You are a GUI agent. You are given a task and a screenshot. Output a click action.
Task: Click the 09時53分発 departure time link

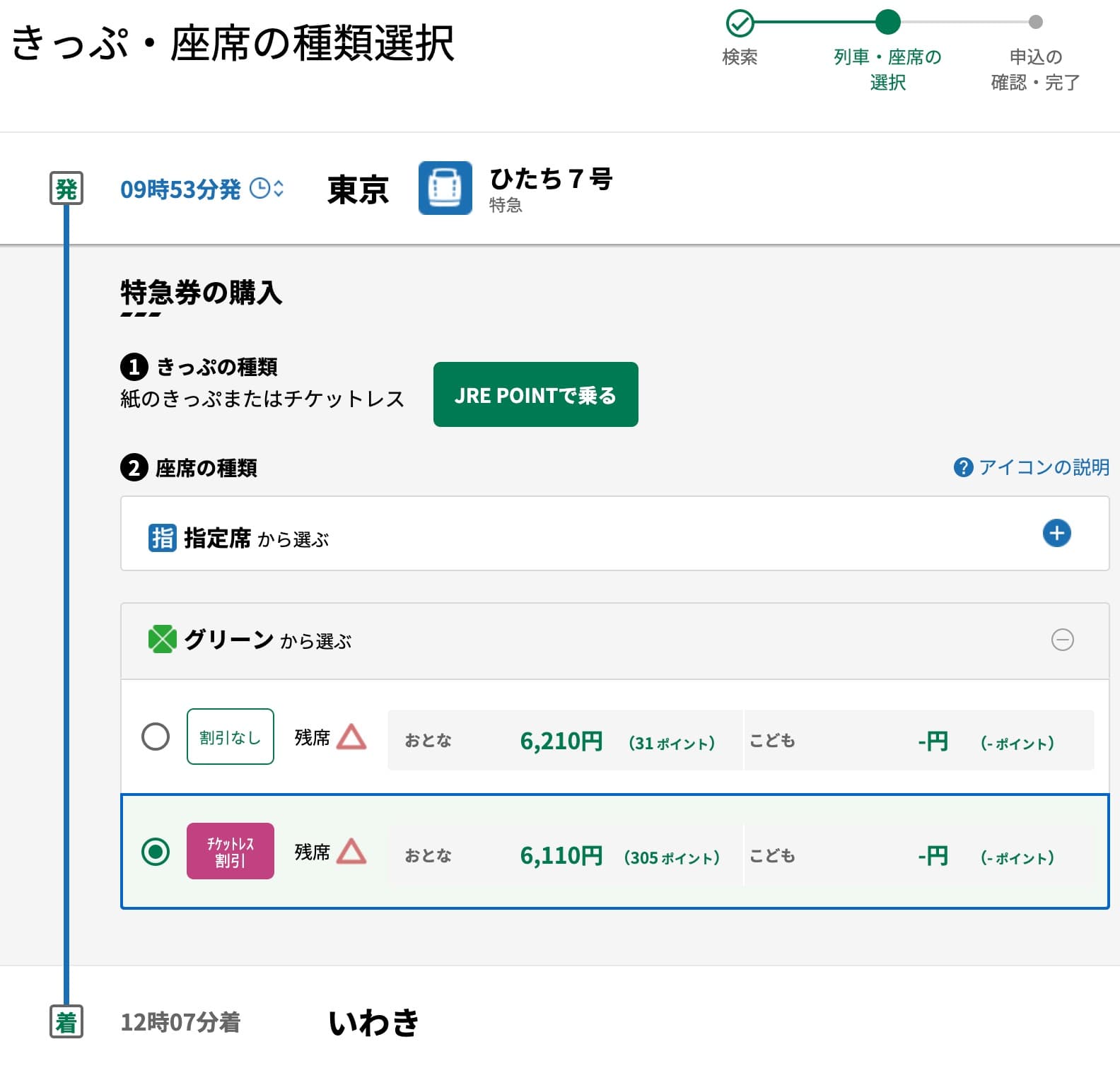tap(180, 189)
